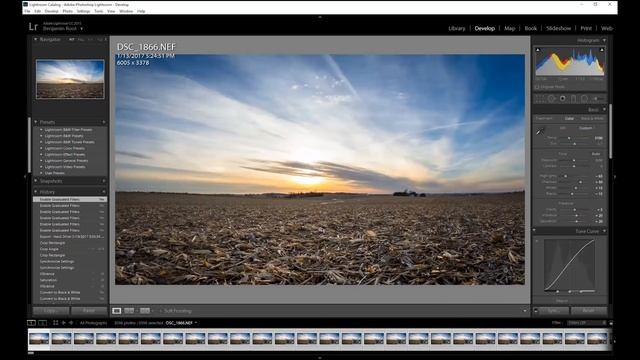Open the Develop menu
640x360 pixels.
pyautogui.click(x=51, y=11)
